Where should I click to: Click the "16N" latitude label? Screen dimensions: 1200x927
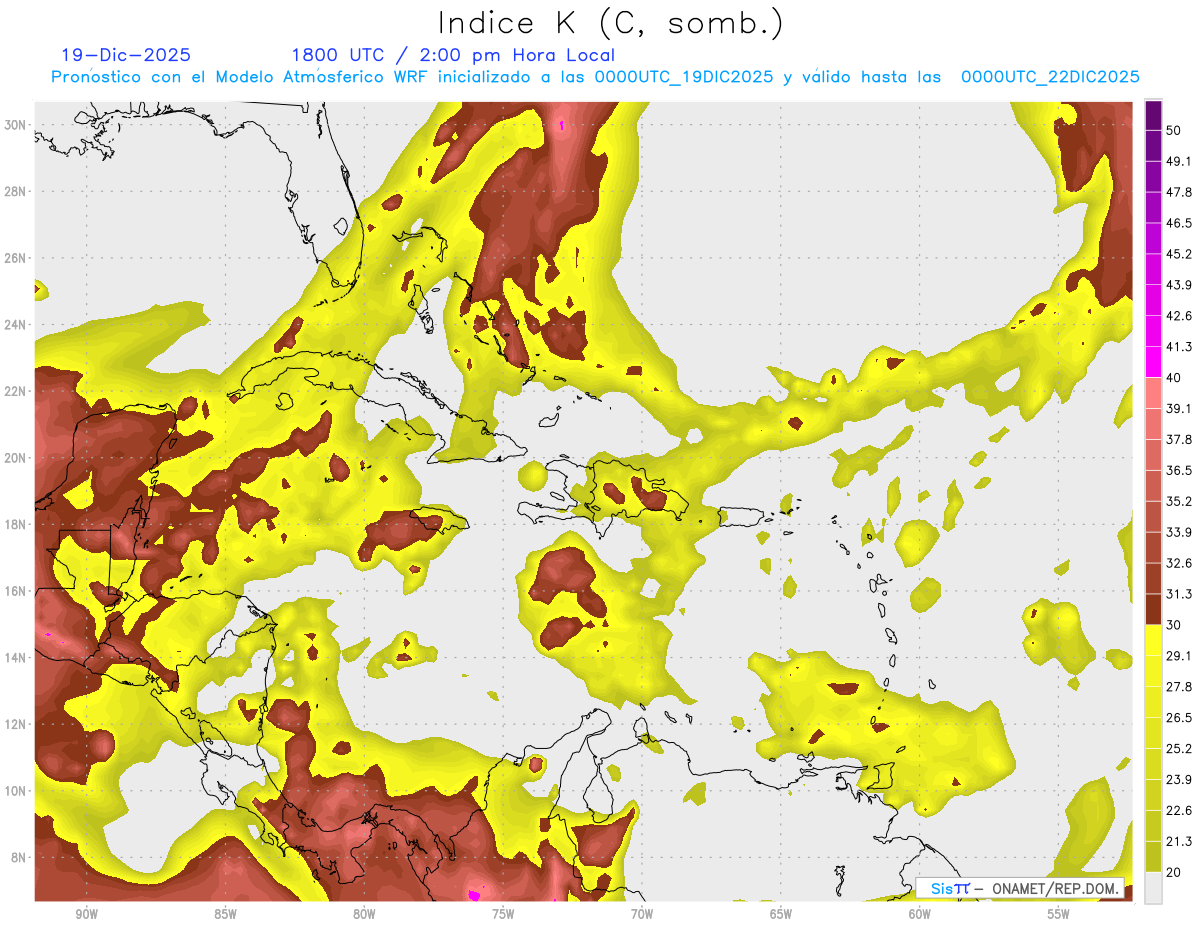click(x=15, y=591)
